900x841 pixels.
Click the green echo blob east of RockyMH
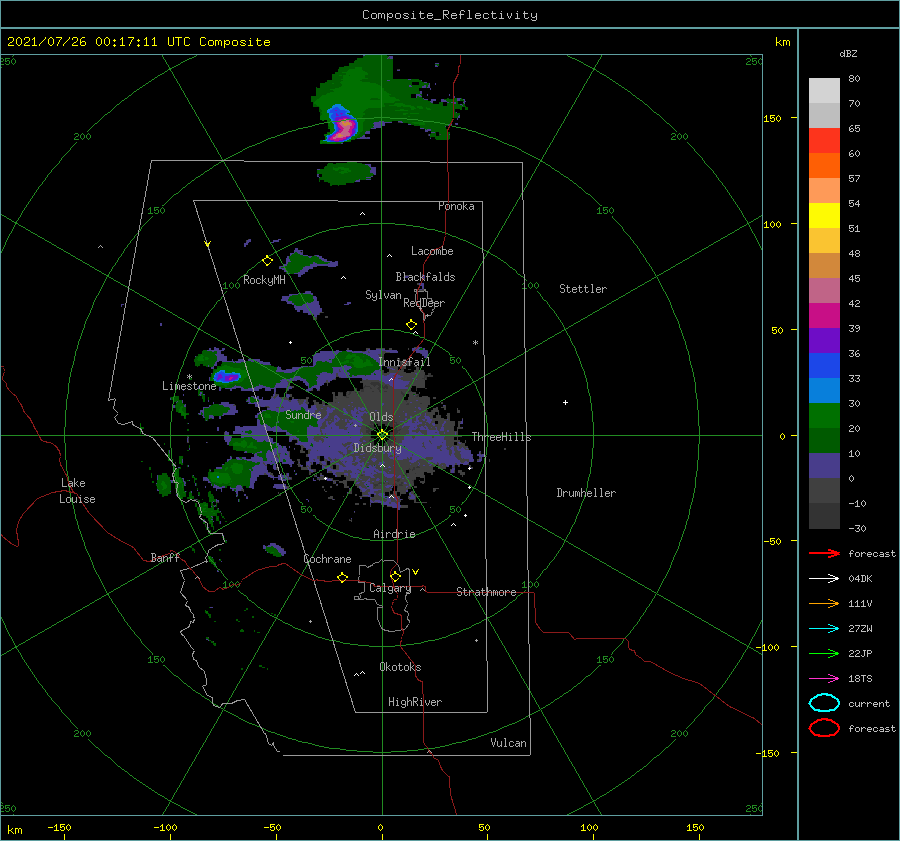click(x=305, y=263)
